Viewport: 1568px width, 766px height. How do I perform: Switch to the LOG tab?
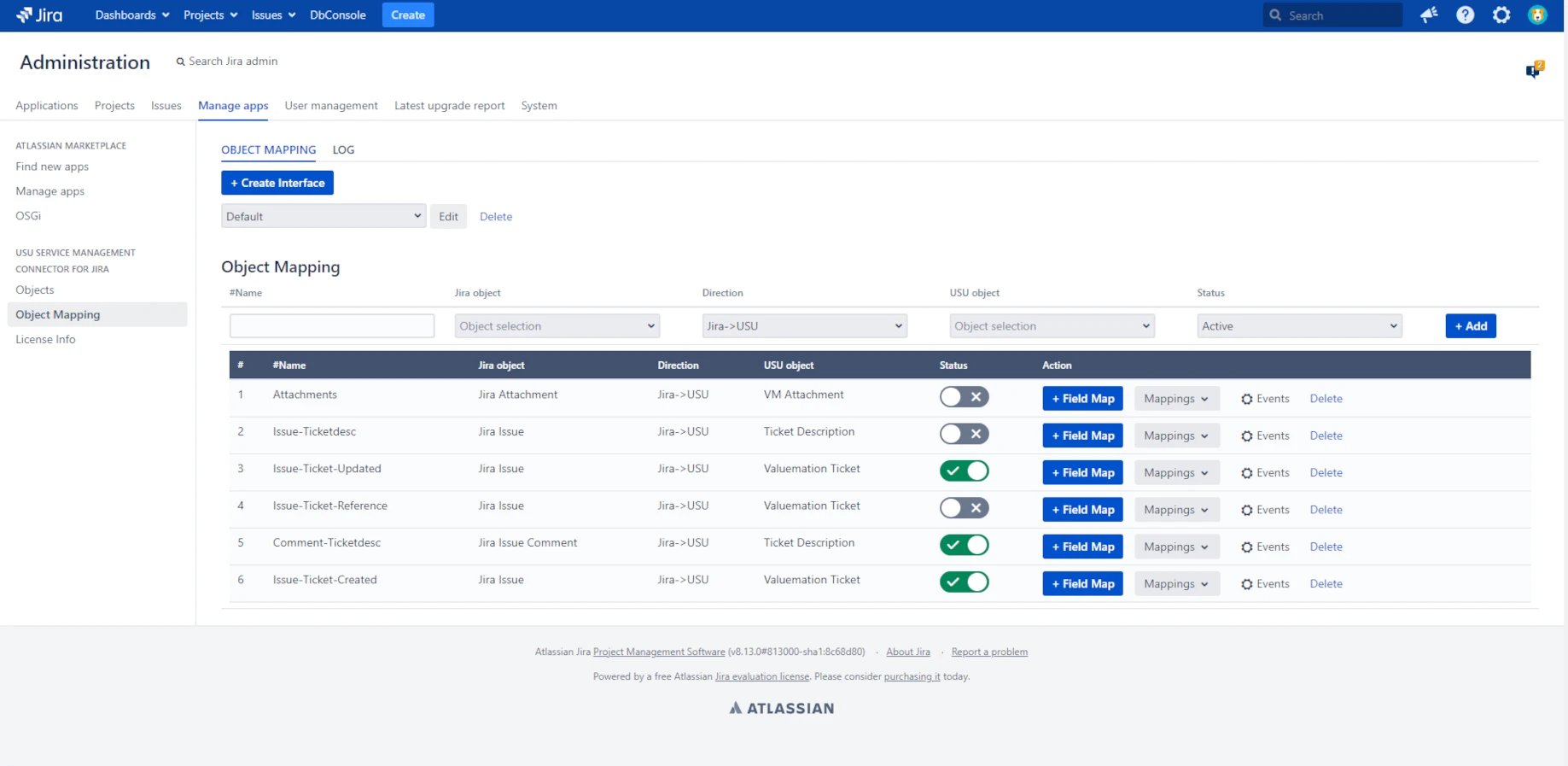tap(343, 149)
